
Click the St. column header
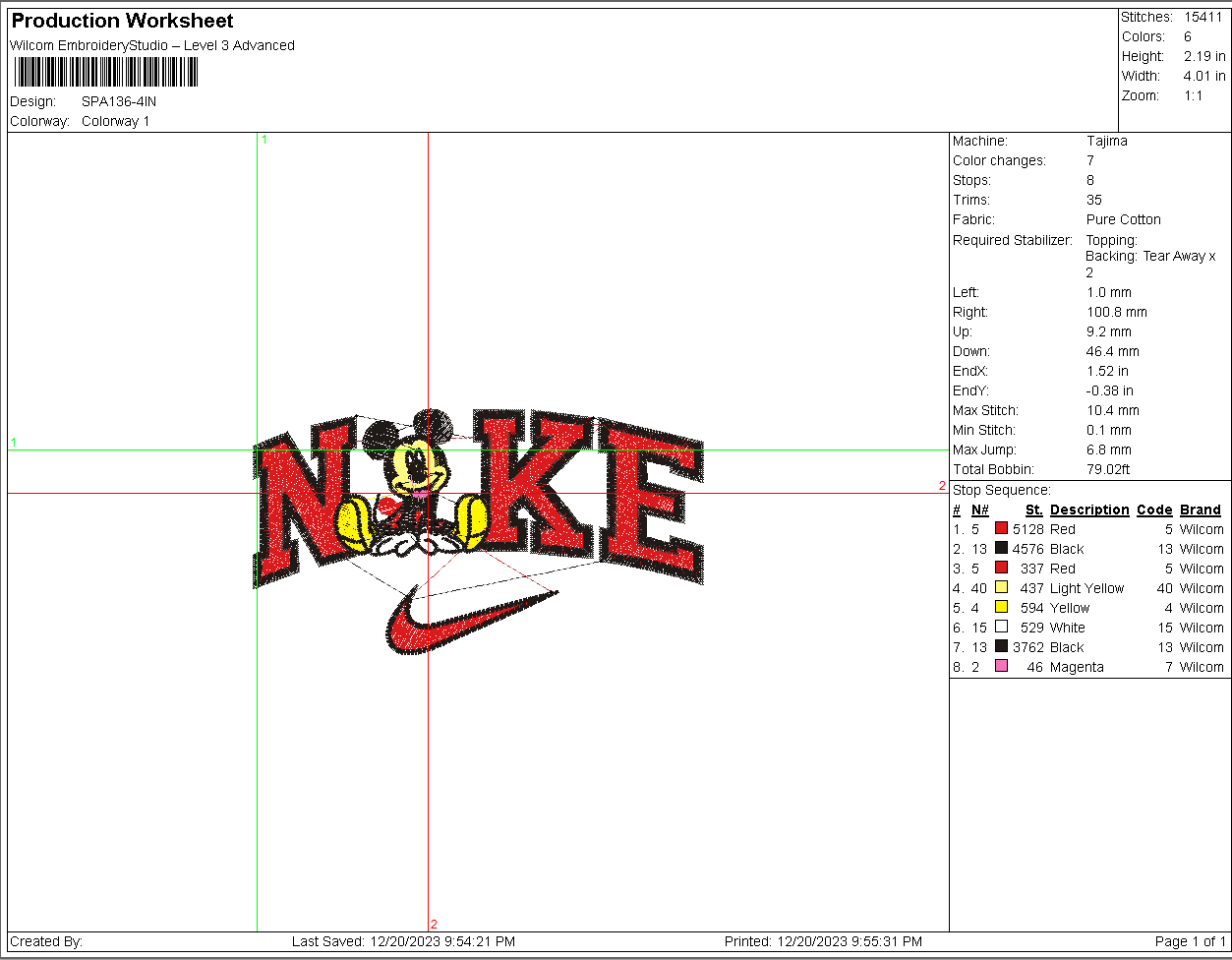(x=1033, y=510)
